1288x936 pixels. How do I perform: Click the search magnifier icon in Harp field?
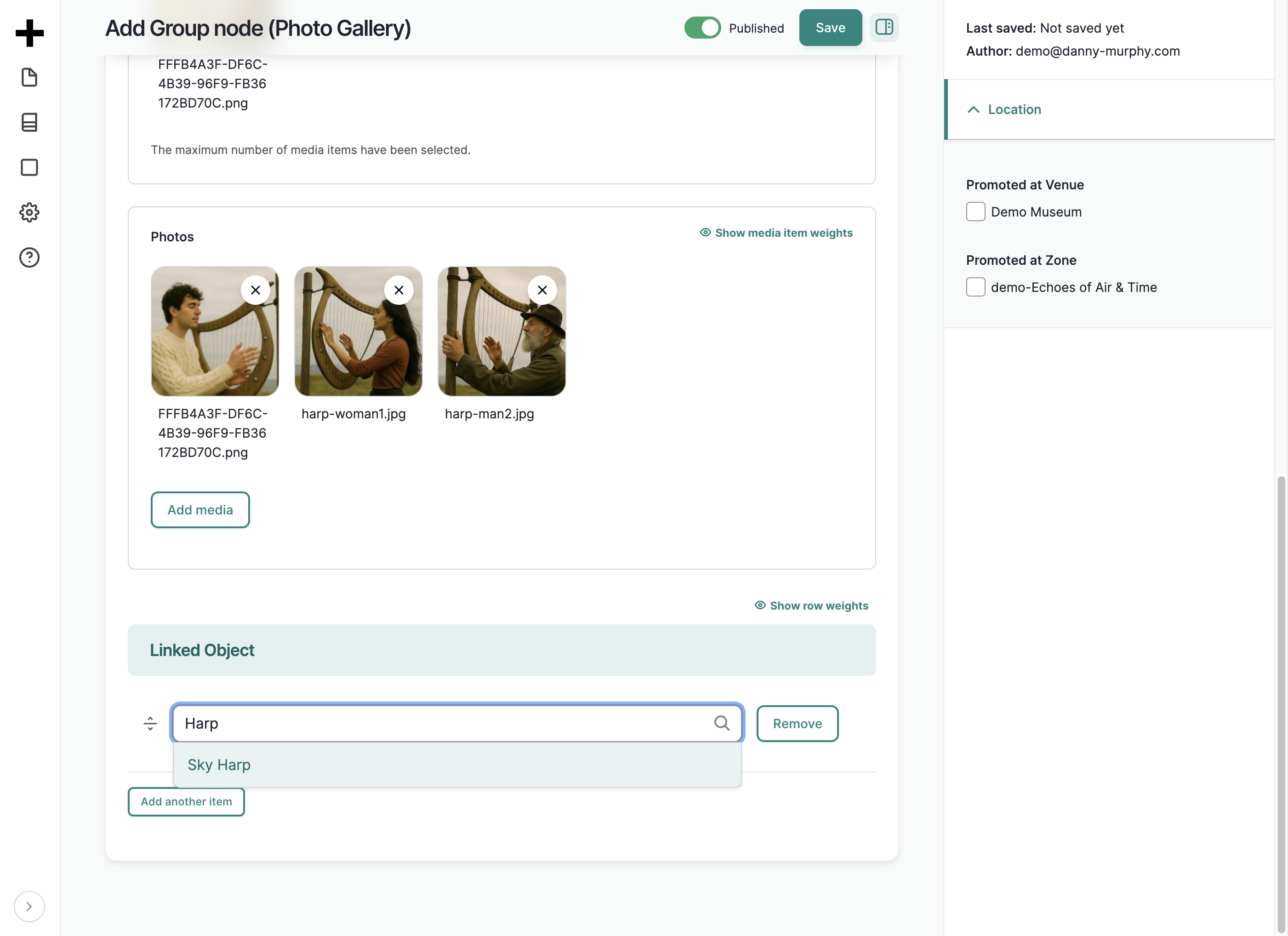point(721,722)
